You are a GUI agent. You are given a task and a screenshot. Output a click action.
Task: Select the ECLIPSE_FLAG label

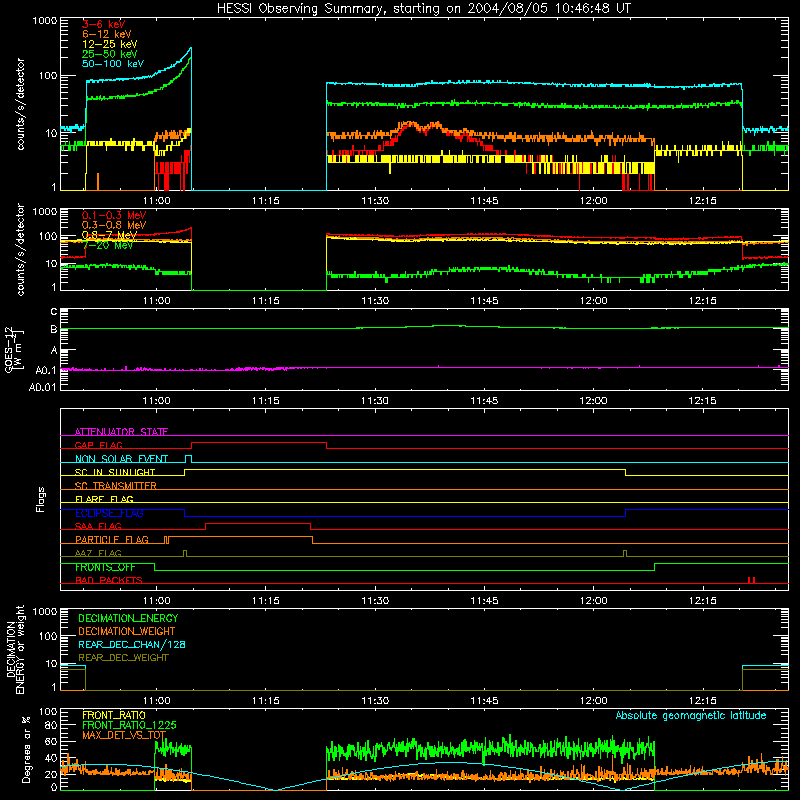pyautogui.click(x=109, y=513)
